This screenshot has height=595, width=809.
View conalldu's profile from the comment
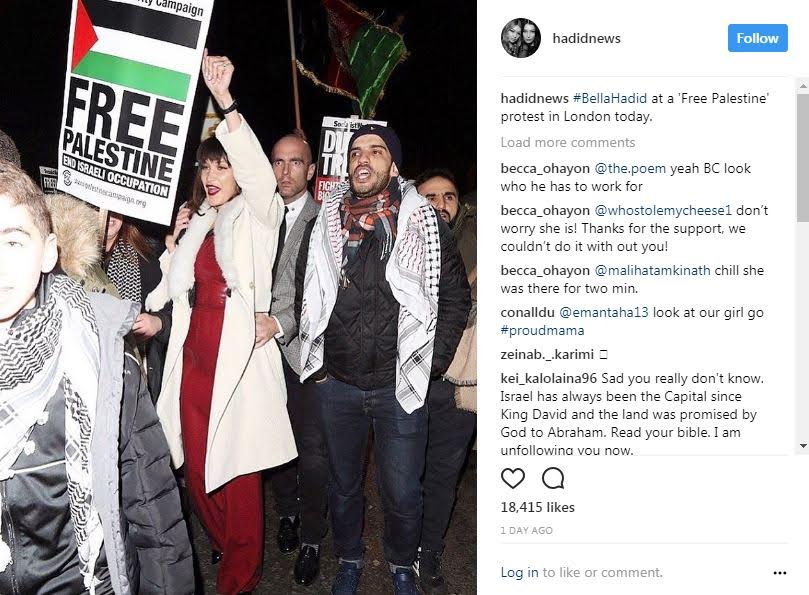(527, 312)
